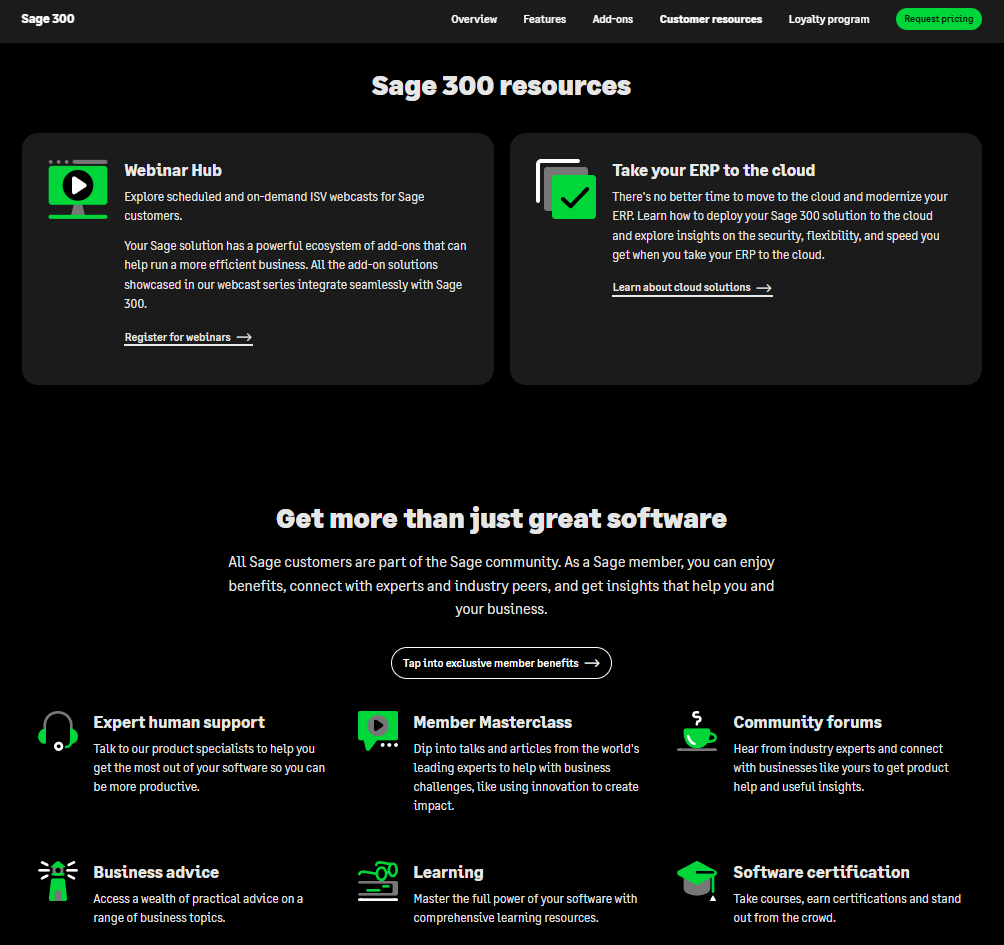Click the Software certification graduation cap icon

(697, 881)
